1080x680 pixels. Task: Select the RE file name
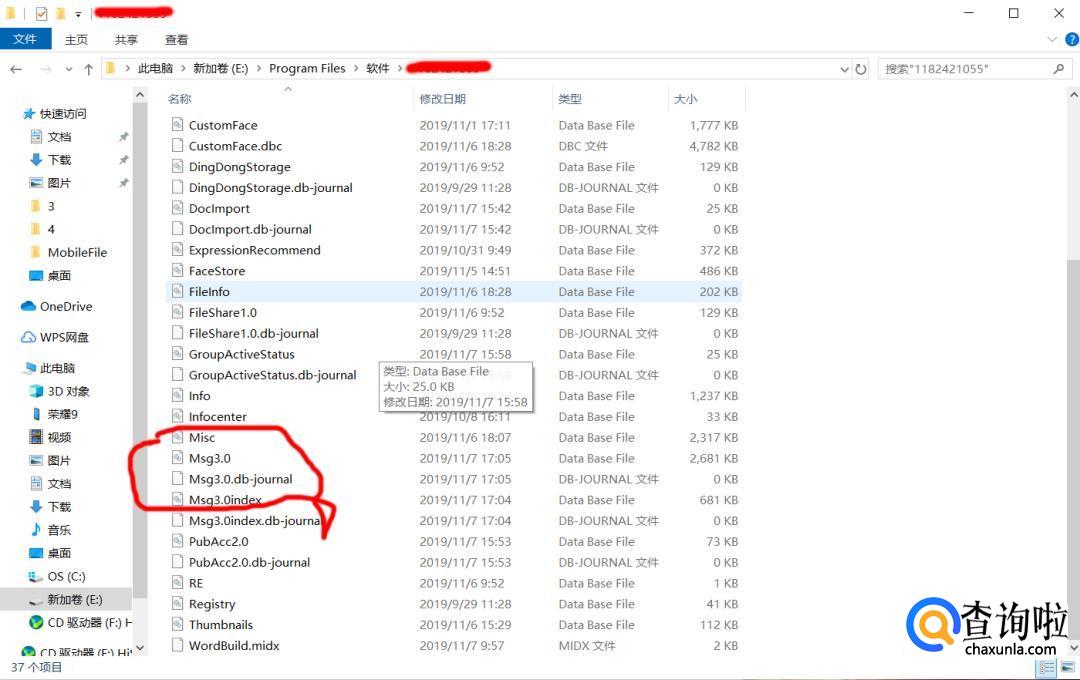196,583
